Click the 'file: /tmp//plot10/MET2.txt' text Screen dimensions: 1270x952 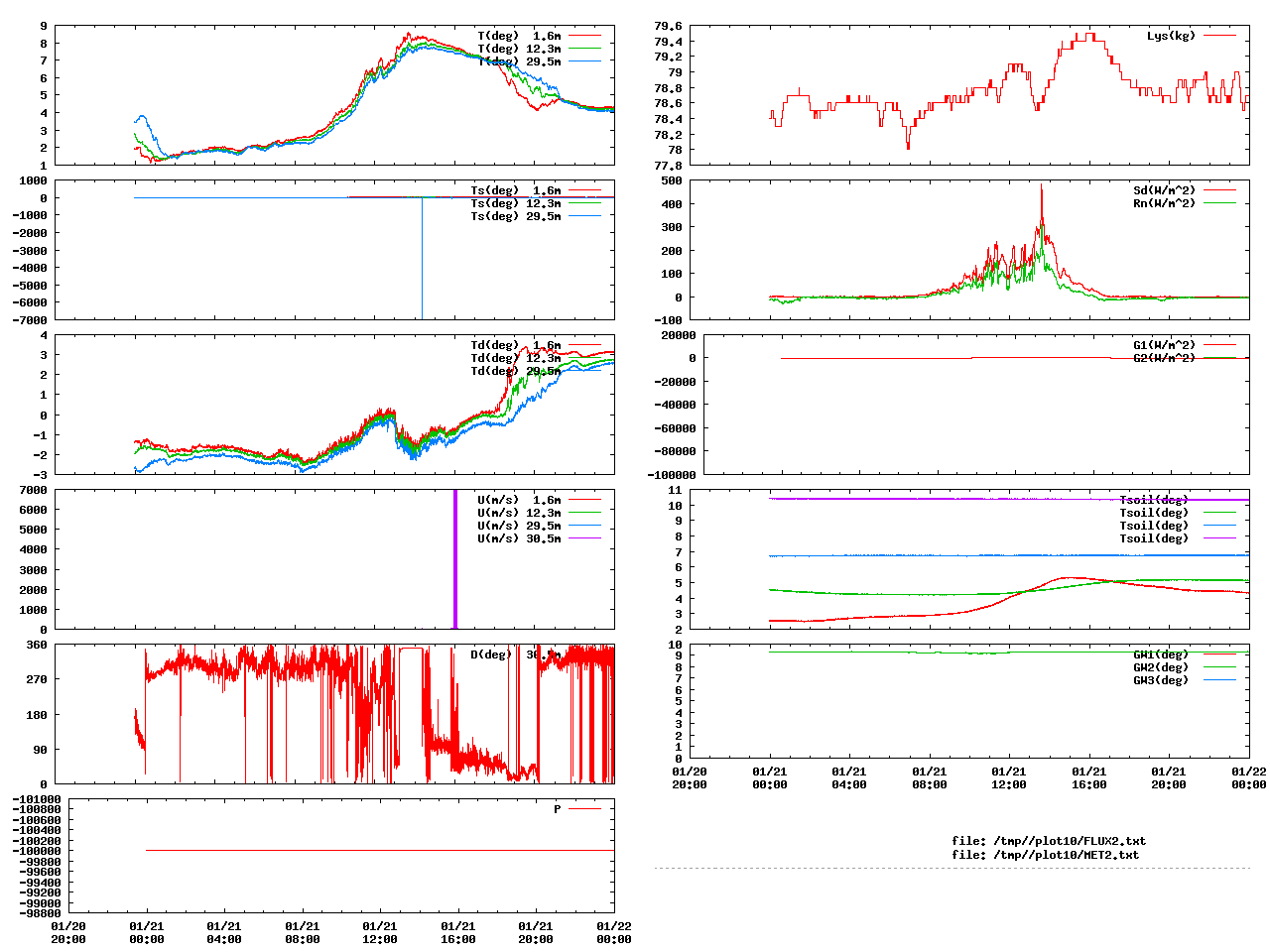click(x=1045, y=854)
